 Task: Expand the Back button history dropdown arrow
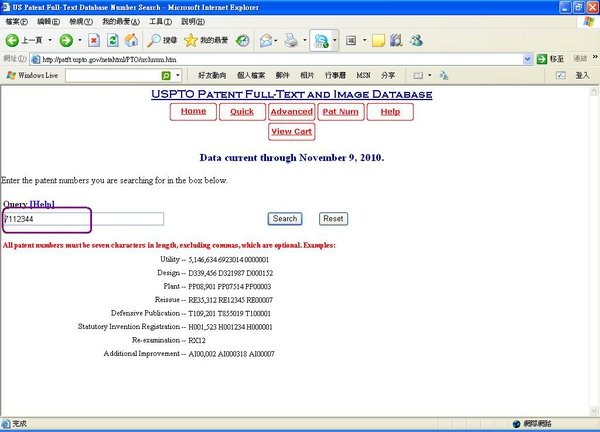point(50,40)
